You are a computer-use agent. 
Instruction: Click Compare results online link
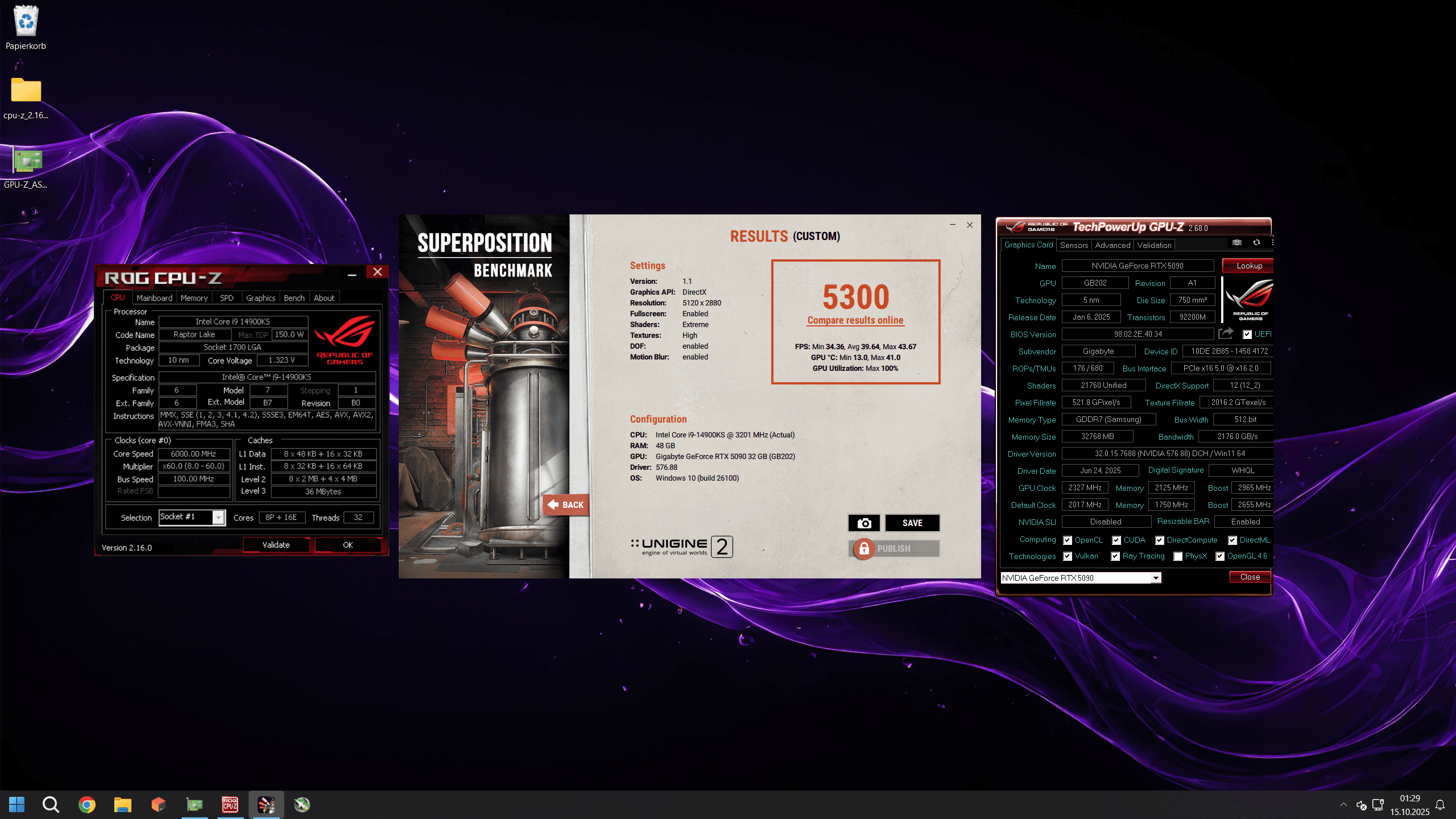pos(855,320)
